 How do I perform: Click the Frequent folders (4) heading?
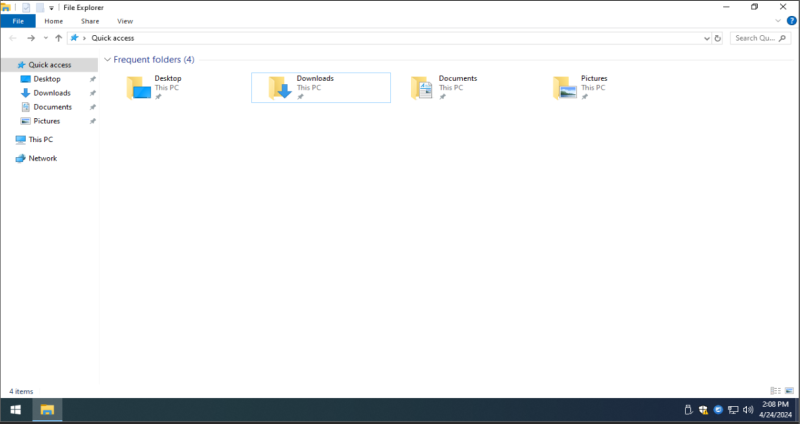pos(154,60)
